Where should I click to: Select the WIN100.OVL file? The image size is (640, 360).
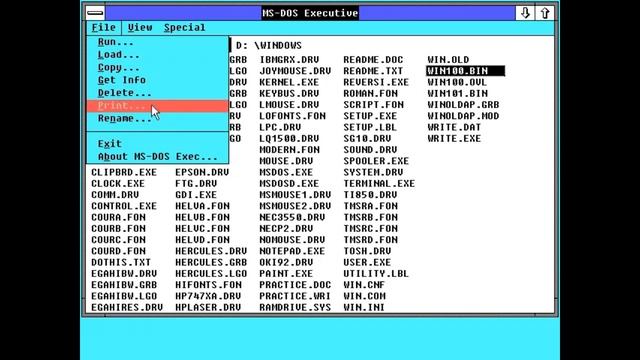click(457, 82)
